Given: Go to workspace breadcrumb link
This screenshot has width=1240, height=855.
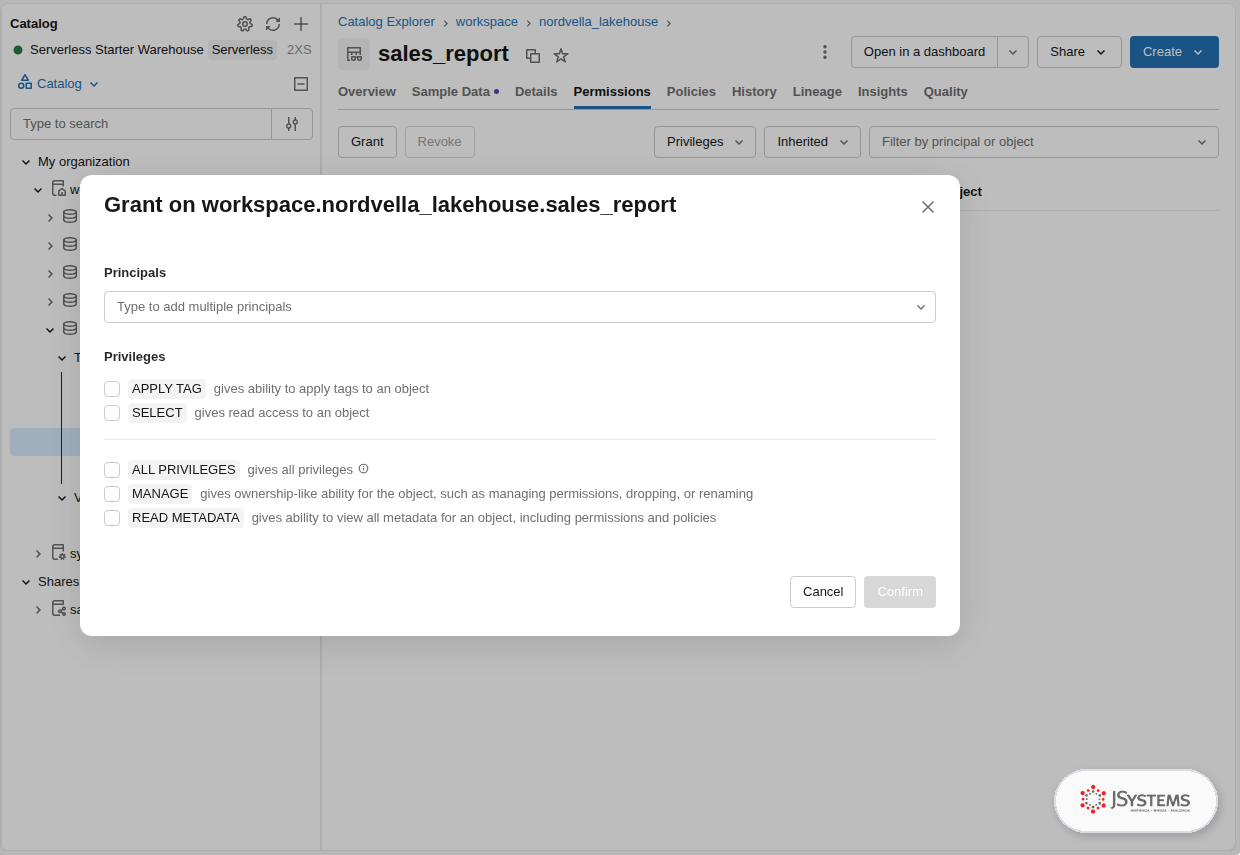Looking at the screenshot, I should (487, 22).
